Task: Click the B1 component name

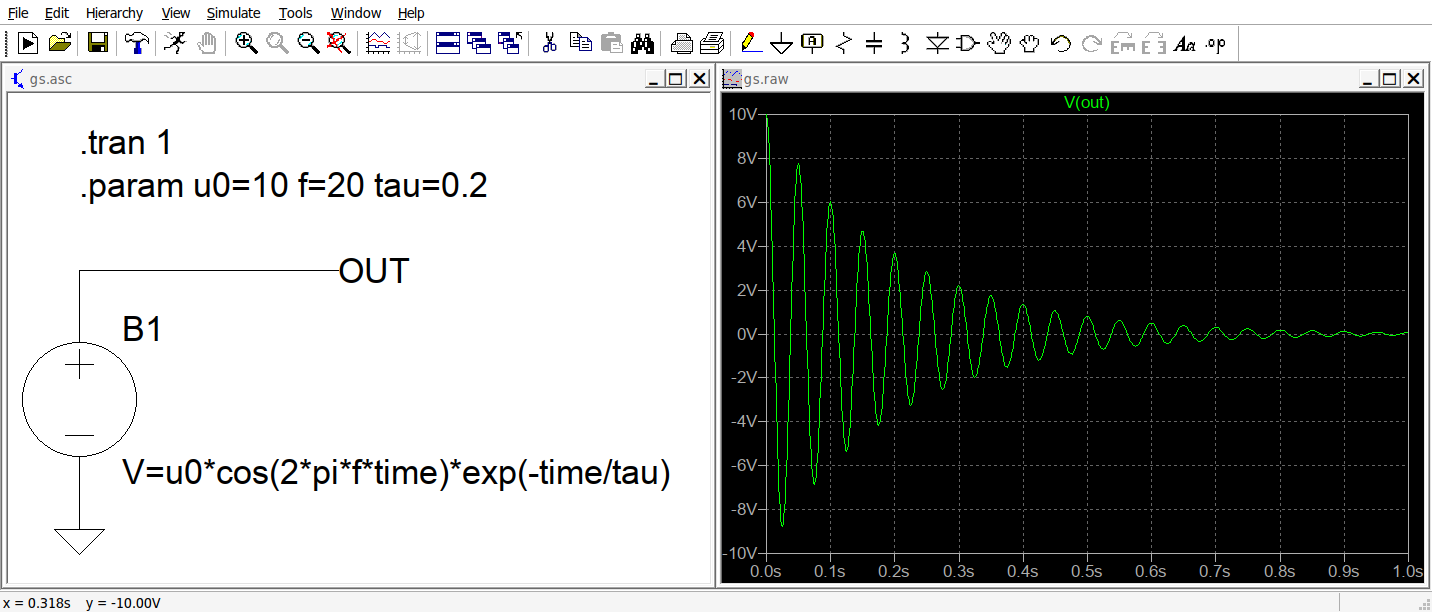Action: (142, 329)
